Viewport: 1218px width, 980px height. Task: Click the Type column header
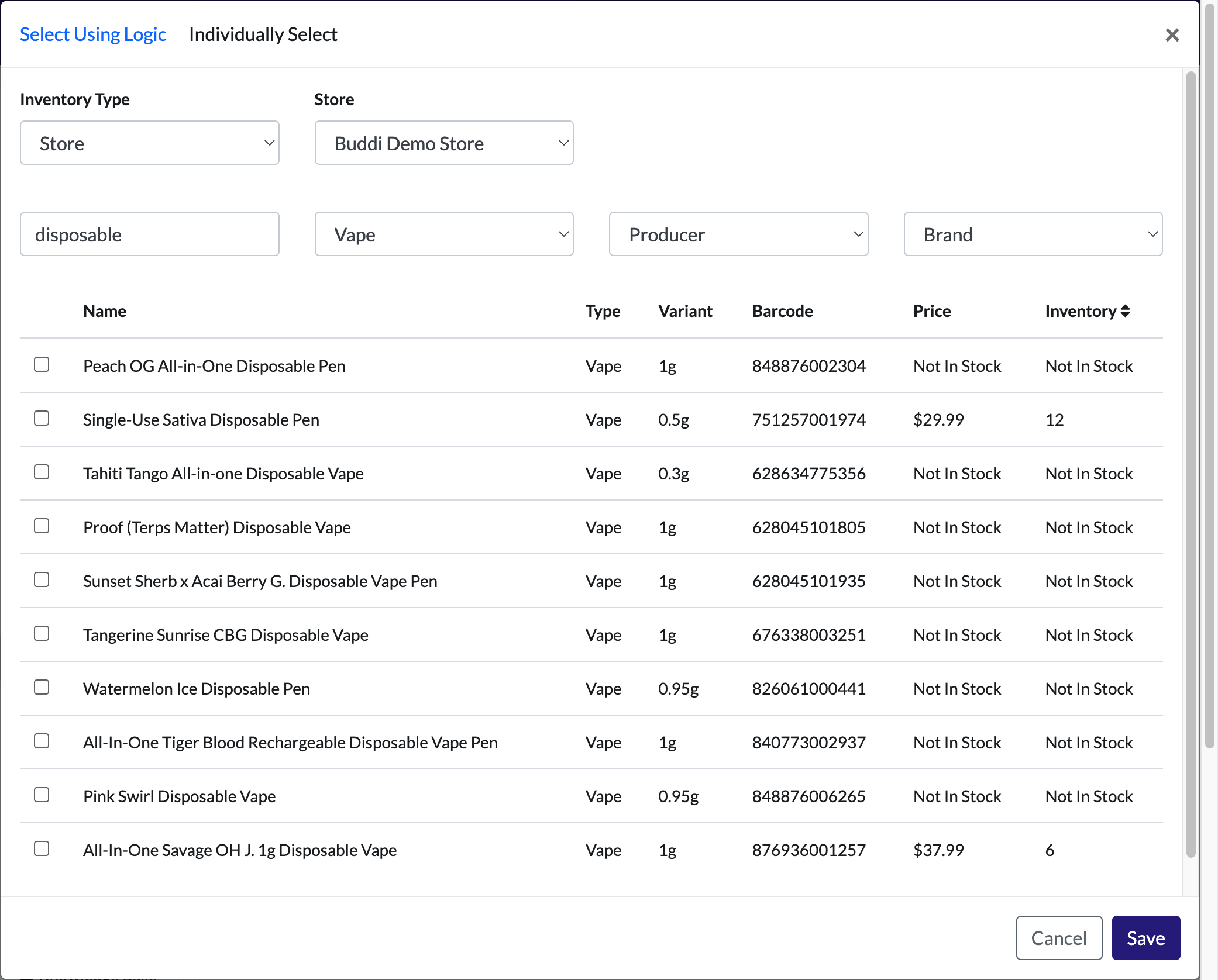(x=603, y=311)
